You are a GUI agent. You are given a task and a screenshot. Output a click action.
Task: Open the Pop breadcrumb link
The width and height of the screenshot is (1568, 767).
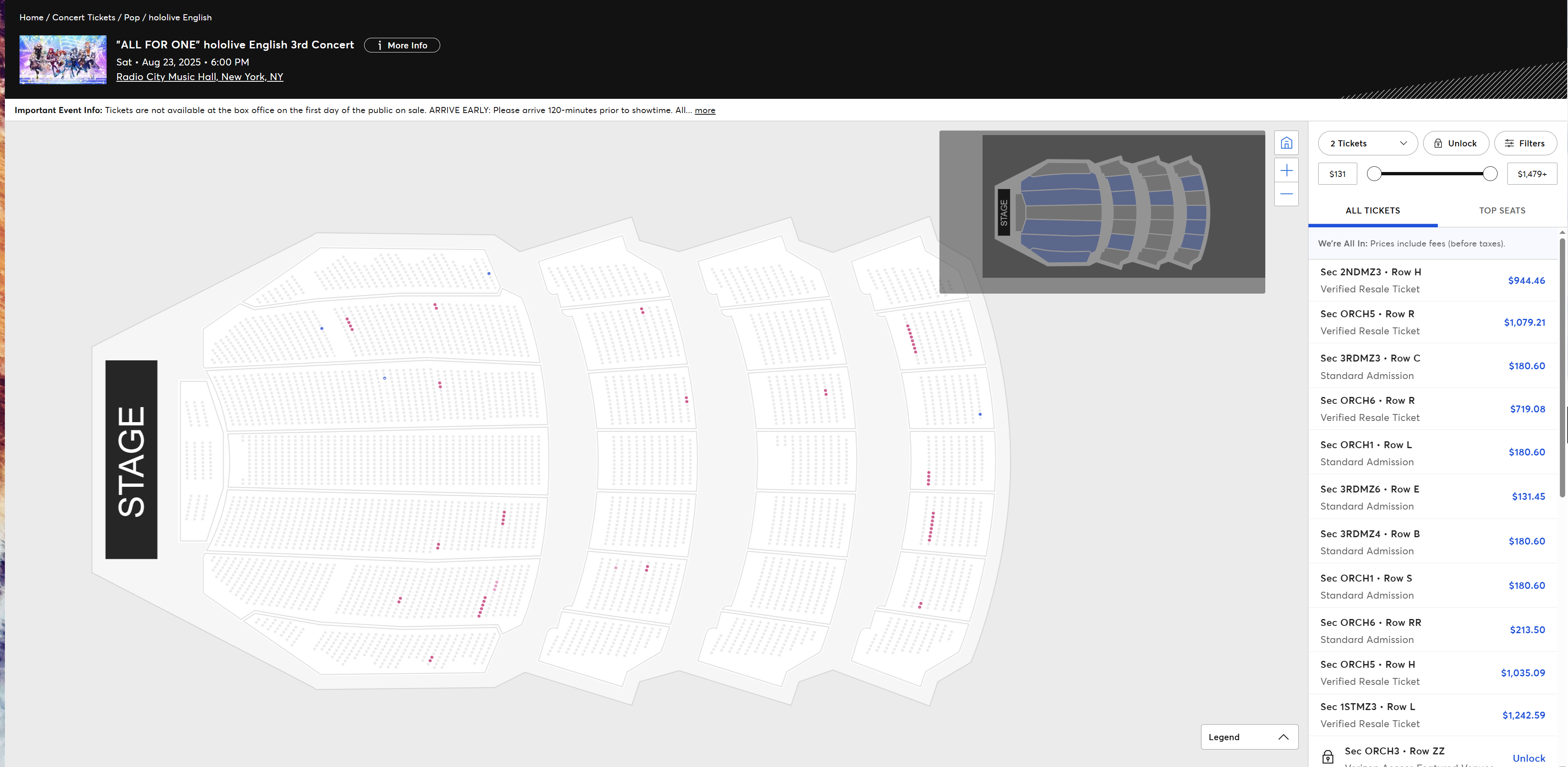point(131,17)
